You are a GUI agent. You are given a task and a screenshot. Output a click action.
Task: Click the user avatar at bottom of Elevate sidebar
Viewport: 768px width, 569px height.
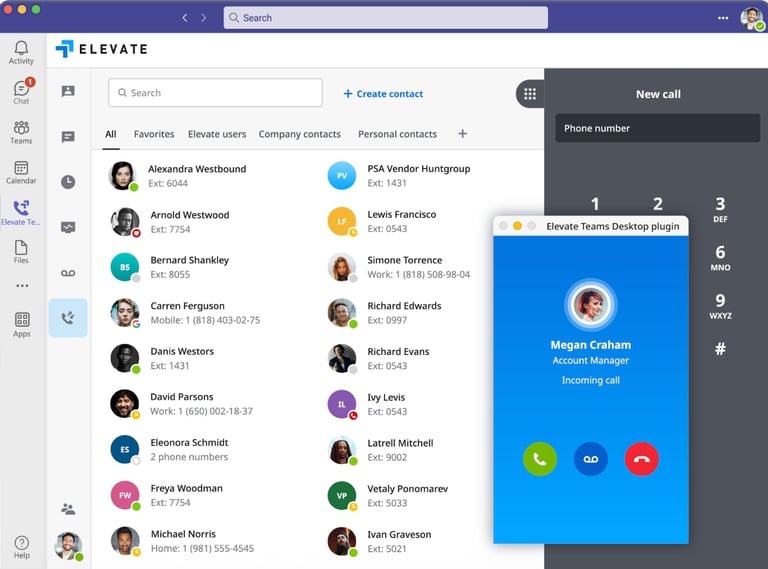69,545
